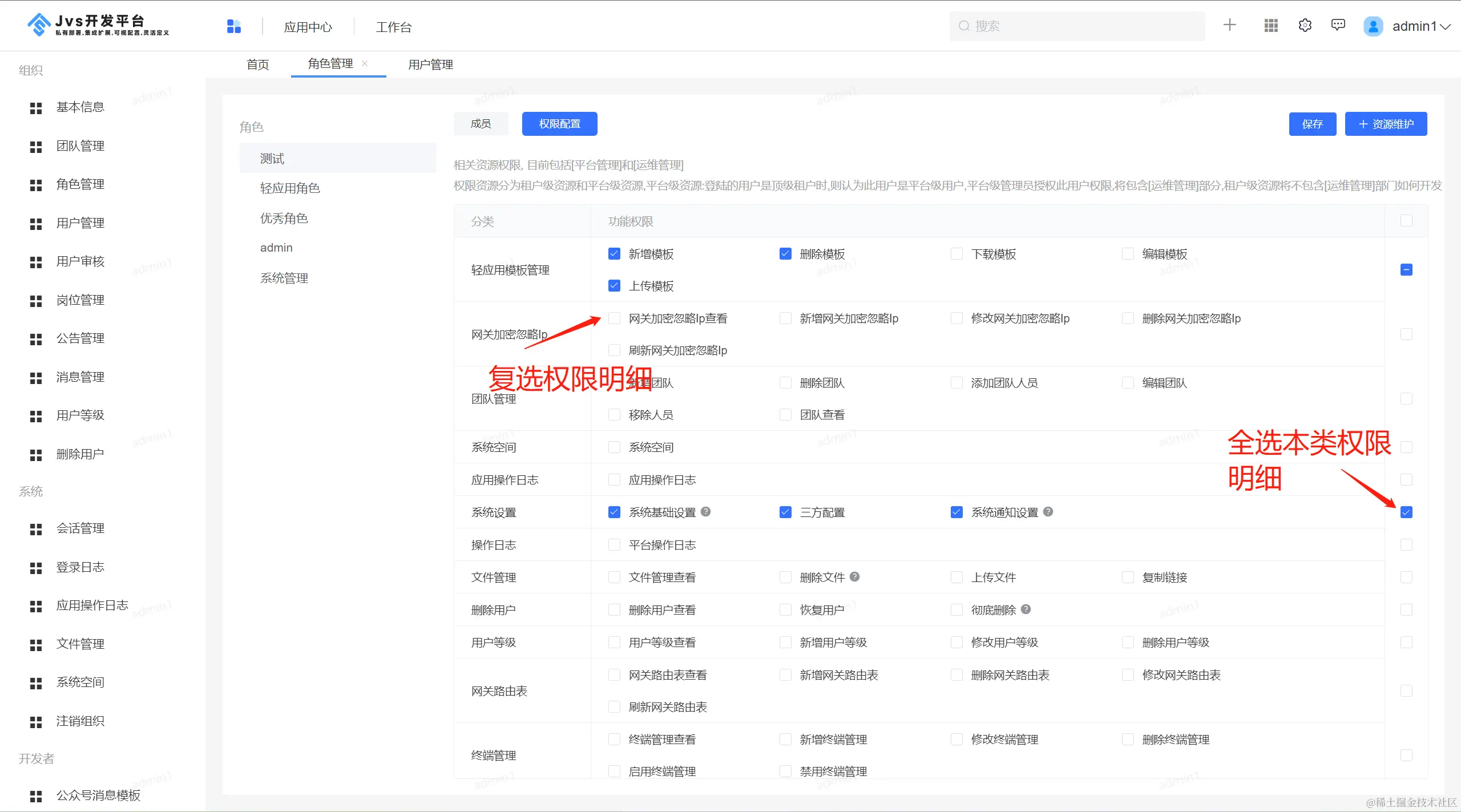Click the 资源维护 button
The height and width of the screenshot is (812, 1461).
point(1386,124)
